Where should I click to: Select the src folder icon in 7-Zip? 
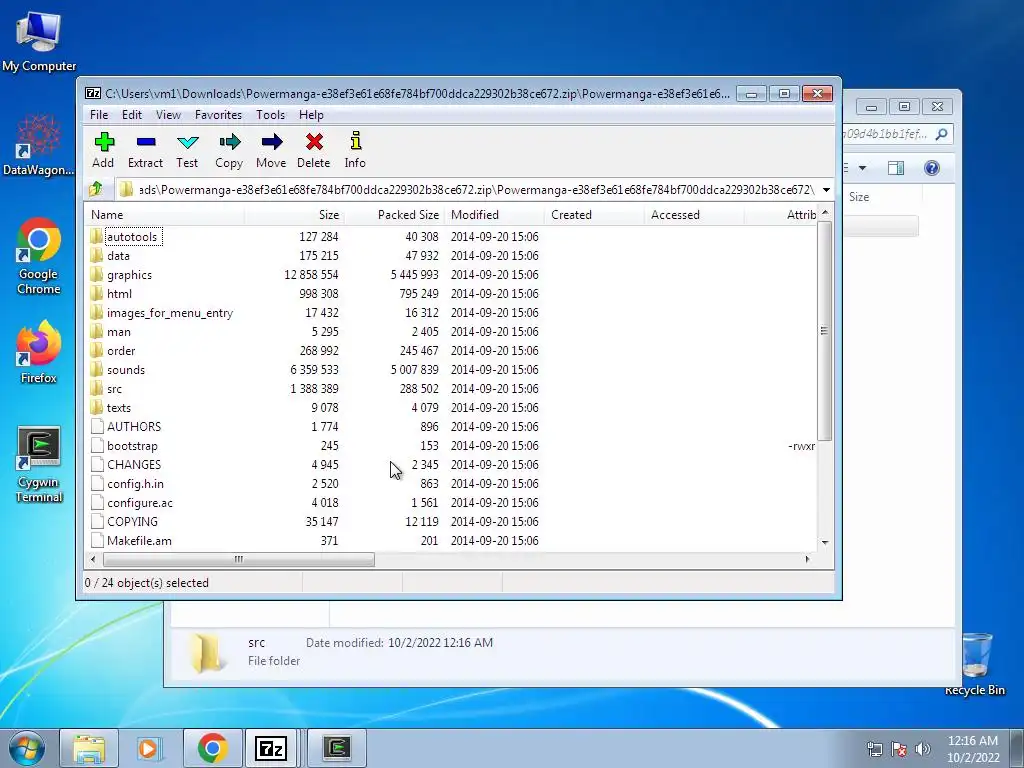click(x=97, y=389)
